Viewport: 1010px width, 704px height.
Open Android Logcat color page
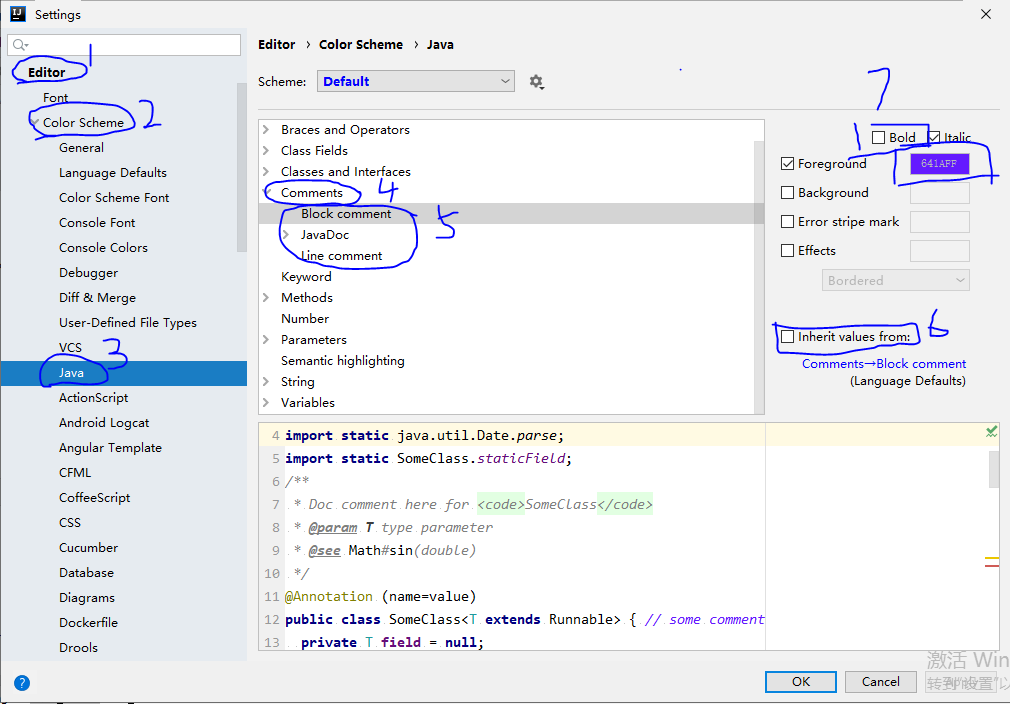(x=104, y=423)
